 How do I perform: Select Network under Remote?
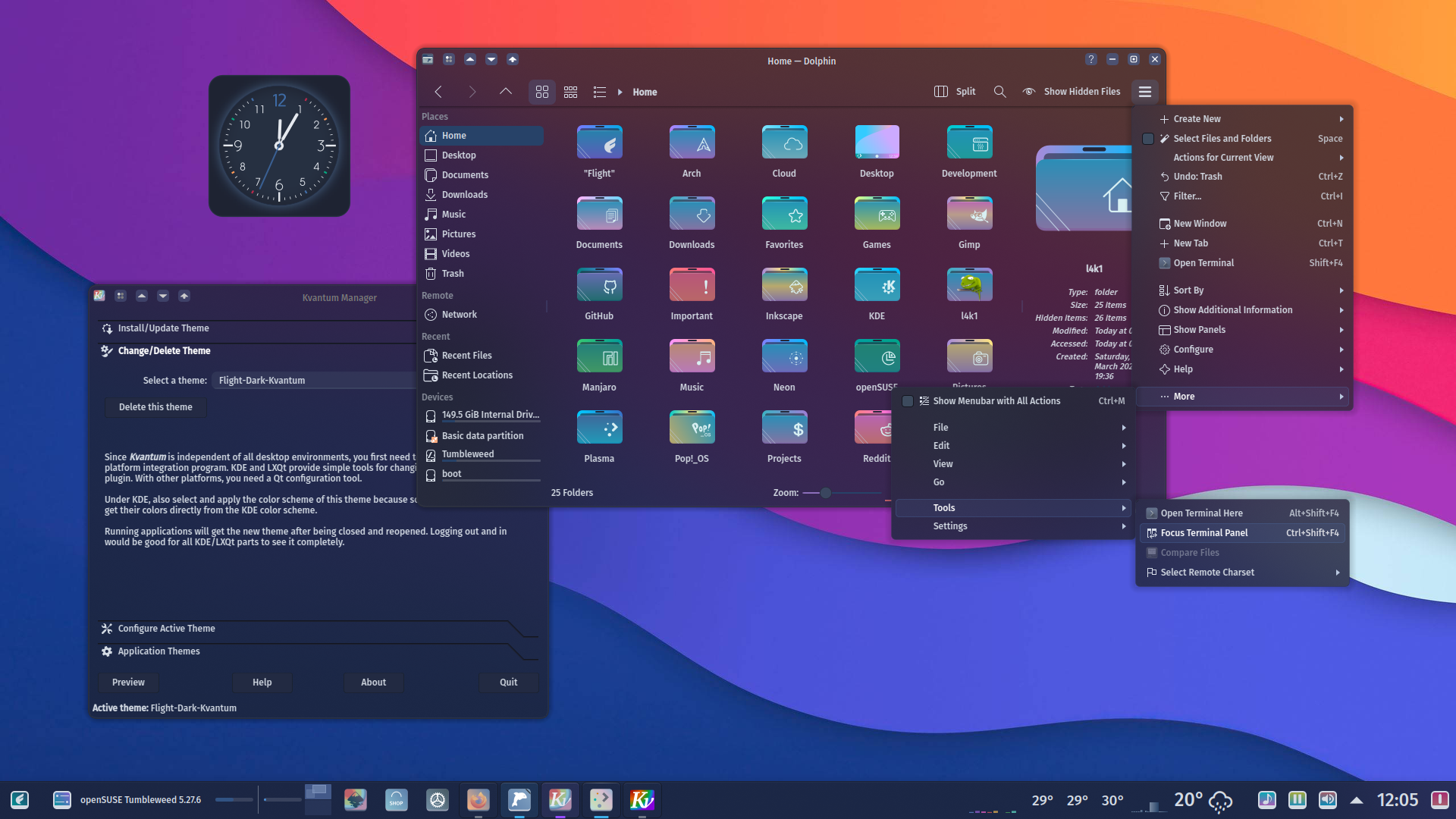(x=482, y=315)
